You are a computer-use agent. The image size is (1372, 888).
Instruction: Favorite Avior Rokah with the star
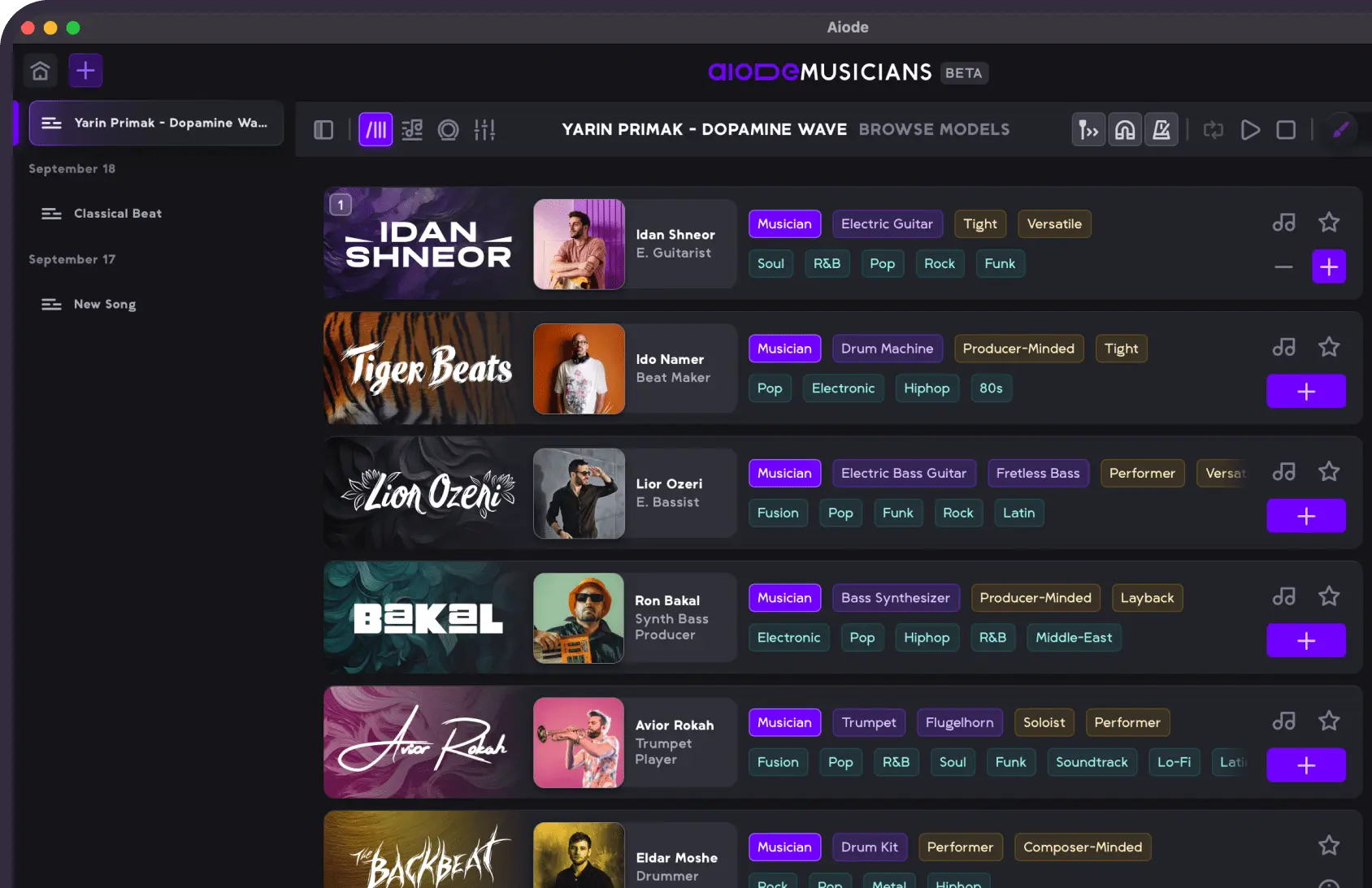(1329, 721)
